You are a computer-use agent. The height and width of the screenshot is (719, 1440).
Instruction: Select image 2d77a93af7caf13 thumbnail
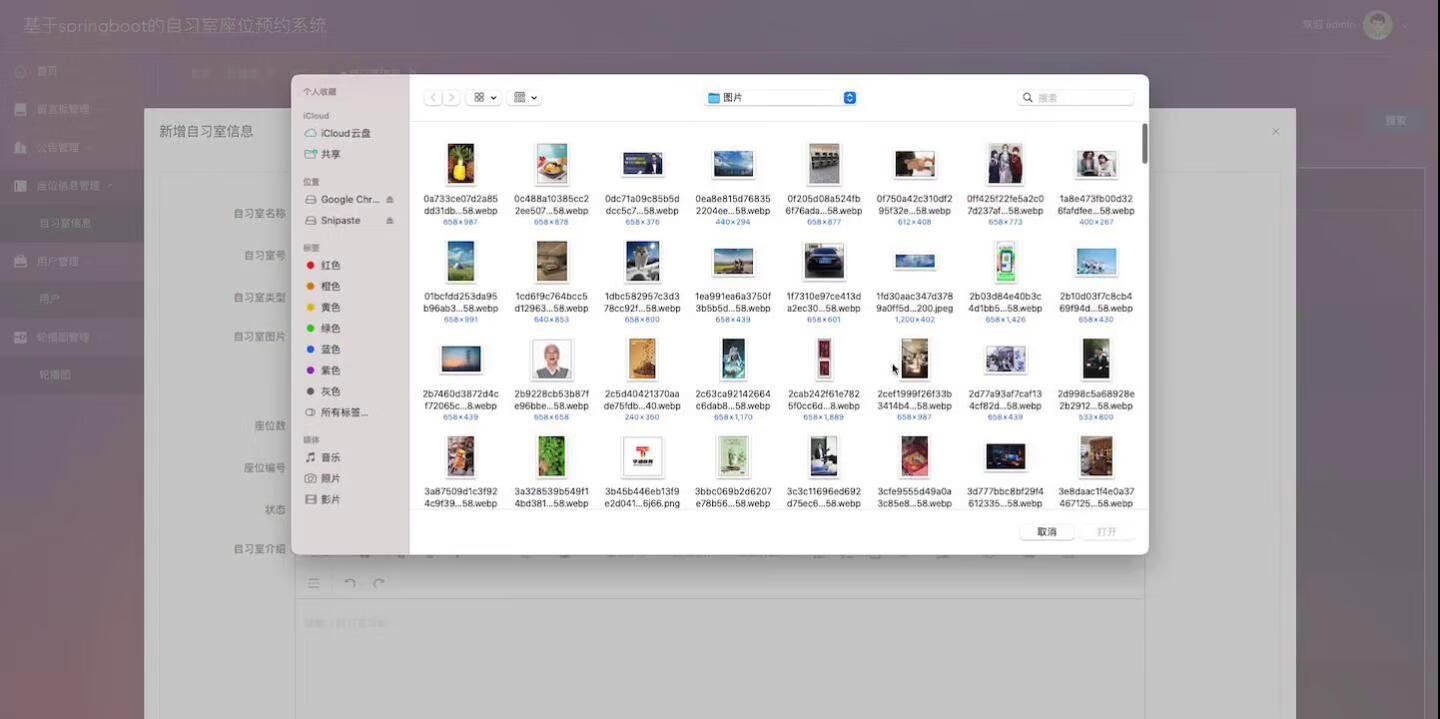tap(1005, 359)
